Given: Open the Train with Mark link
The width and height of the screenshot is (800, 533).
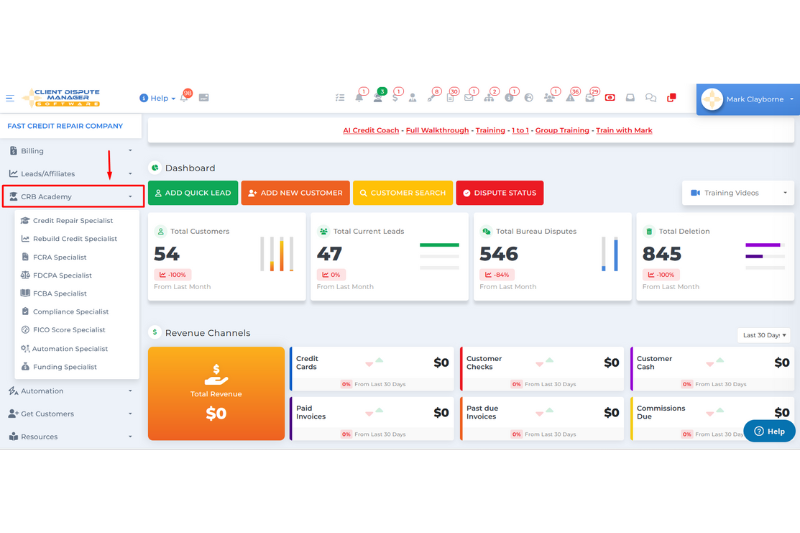Looking at the screenshot, I should click(x=624, y=131).
